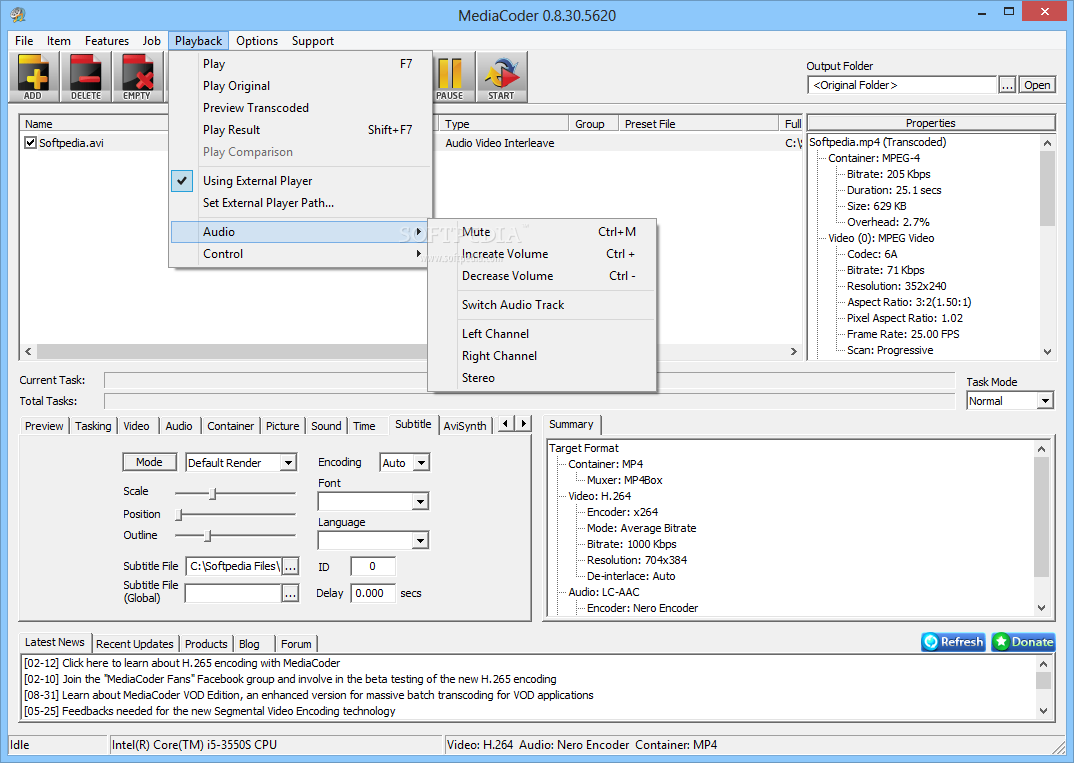The width and height of the screenshot is (1074, 763).
Task: Switch to the Container tab
Action: coord(230,425)
